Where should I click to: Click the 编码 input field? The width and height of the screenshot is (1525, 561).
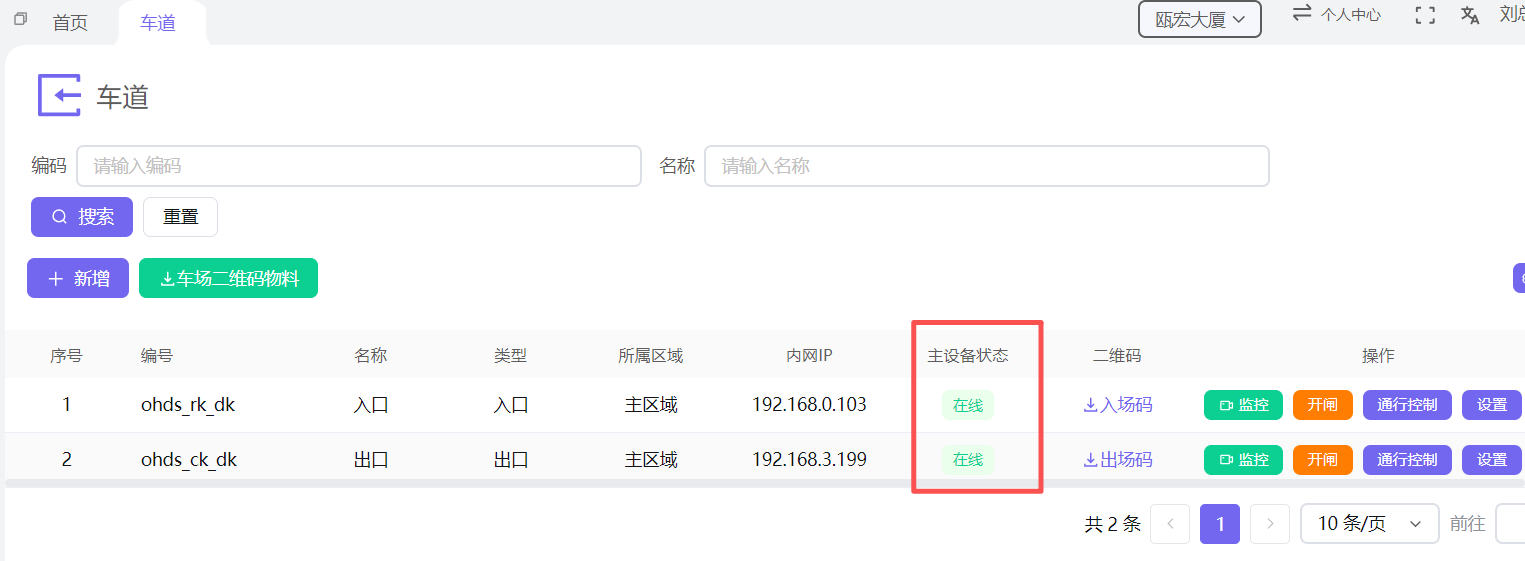pyautogui.click(x=358, y=166)
